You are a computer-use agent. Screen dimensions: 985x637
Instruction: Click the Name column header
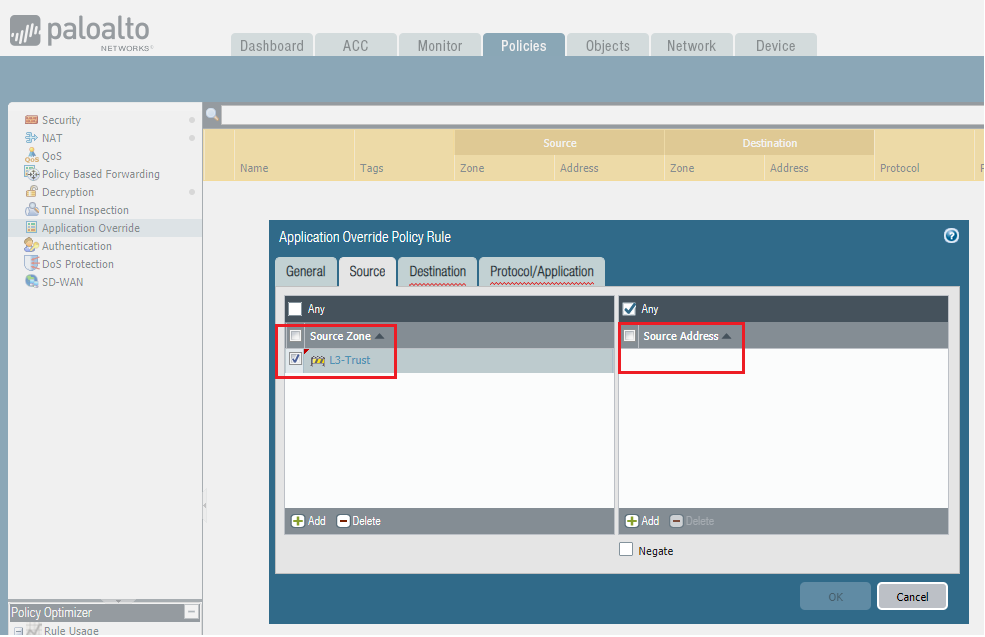[x=254, y=168]
